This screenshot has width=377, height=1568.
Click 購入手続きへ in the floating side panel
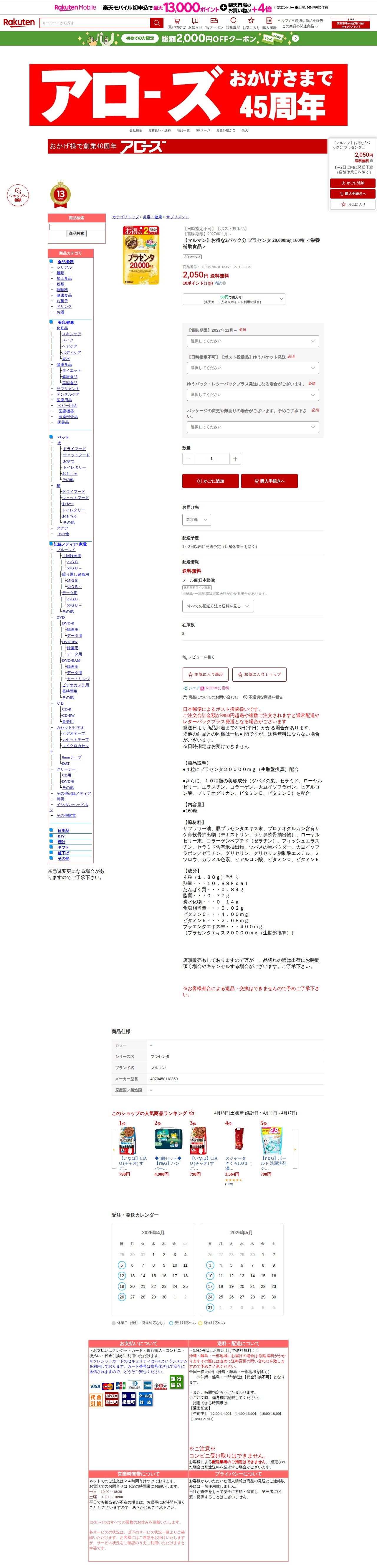[353, 194]
